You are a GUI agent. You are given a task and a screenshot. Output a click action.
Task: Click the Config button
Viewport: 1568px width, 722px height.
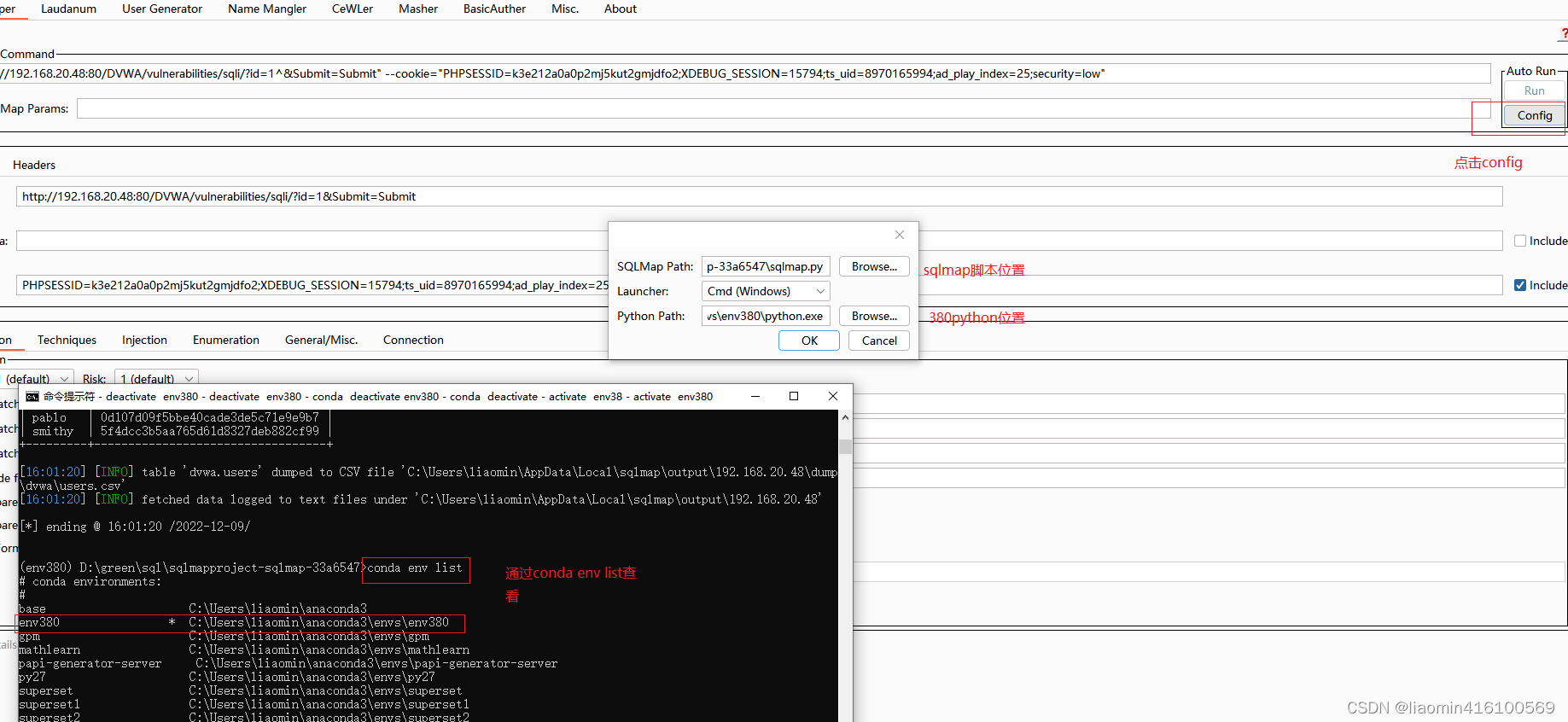tap(1534, 115)
